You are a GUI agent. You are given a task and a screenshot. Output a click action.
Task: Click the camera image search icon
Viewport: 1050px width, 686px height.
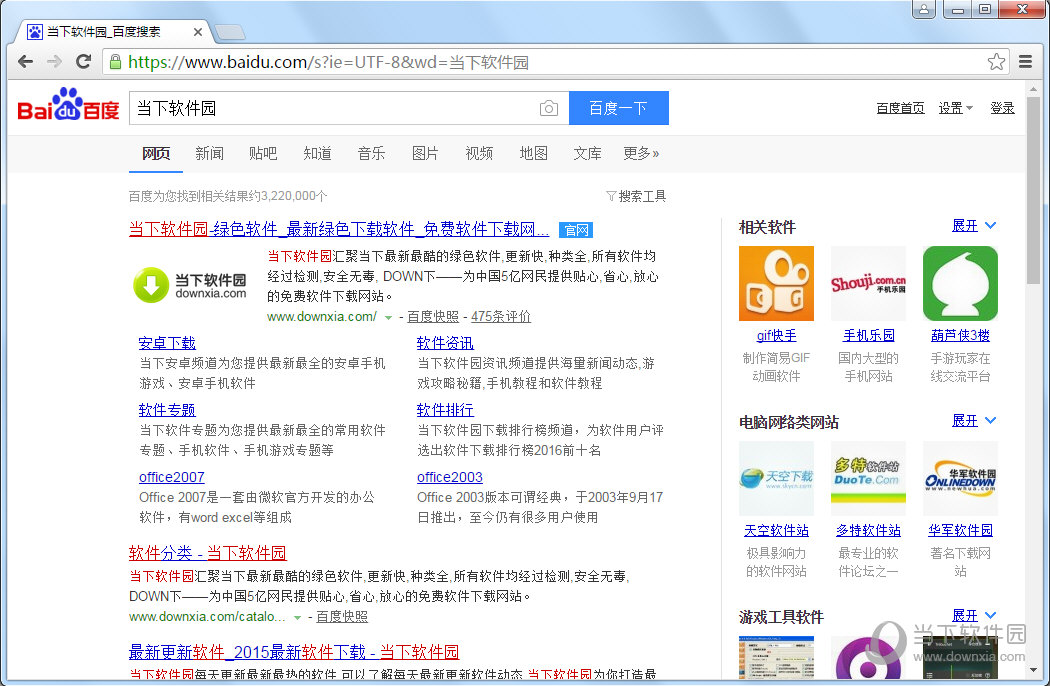click(x=548, y=108)
